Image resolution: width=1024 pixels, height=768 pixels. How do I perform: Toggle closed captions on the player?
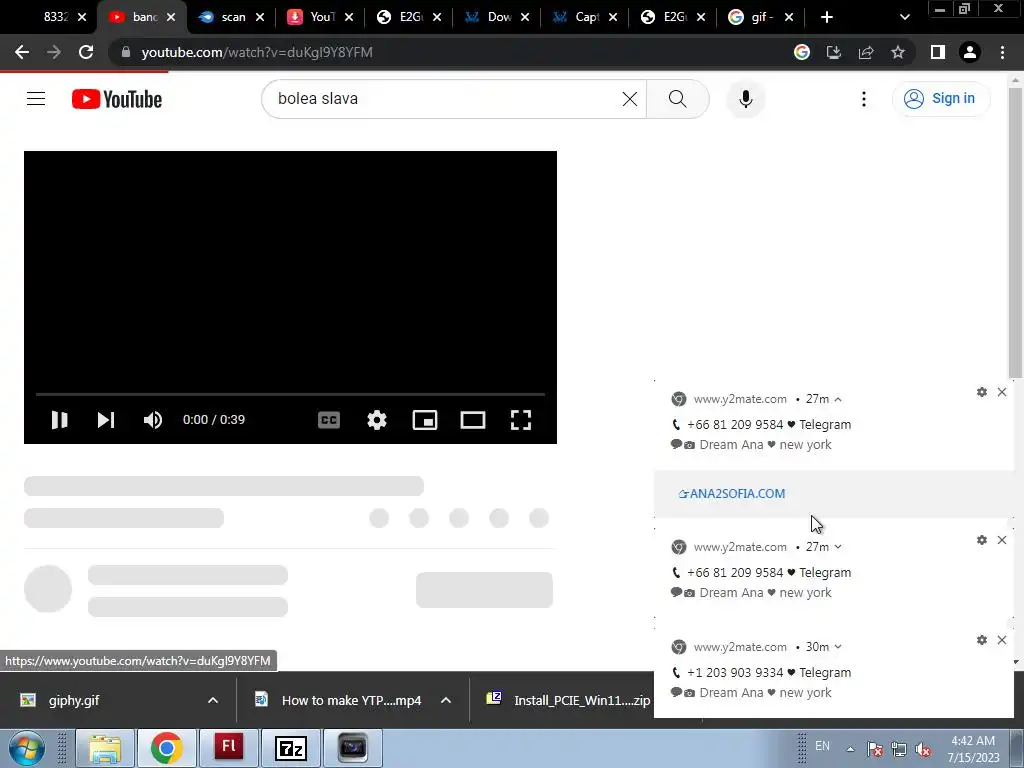tap(329, 420)
